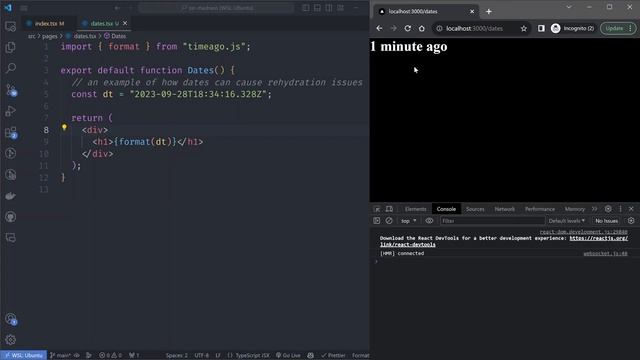Click the Chrome home button

pos(422,28)
